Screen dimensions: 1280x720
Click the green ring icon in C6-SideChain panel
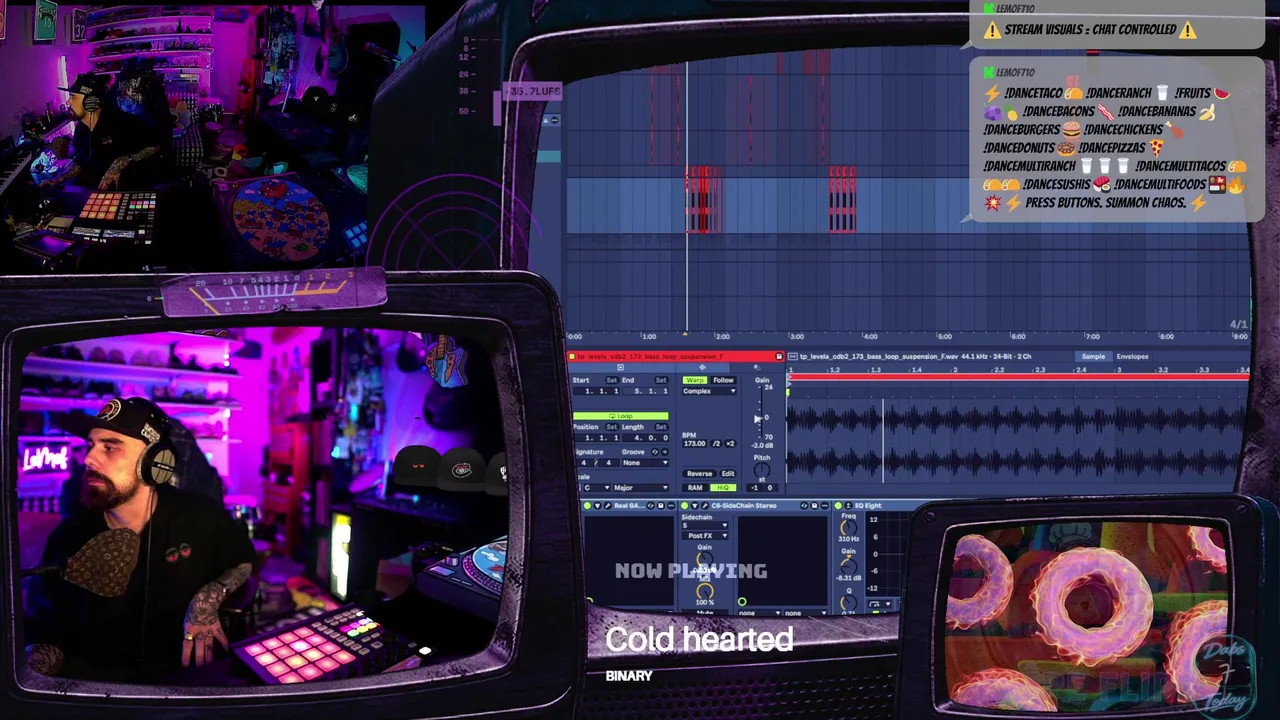pyautogui.click(x=742, y=602)
